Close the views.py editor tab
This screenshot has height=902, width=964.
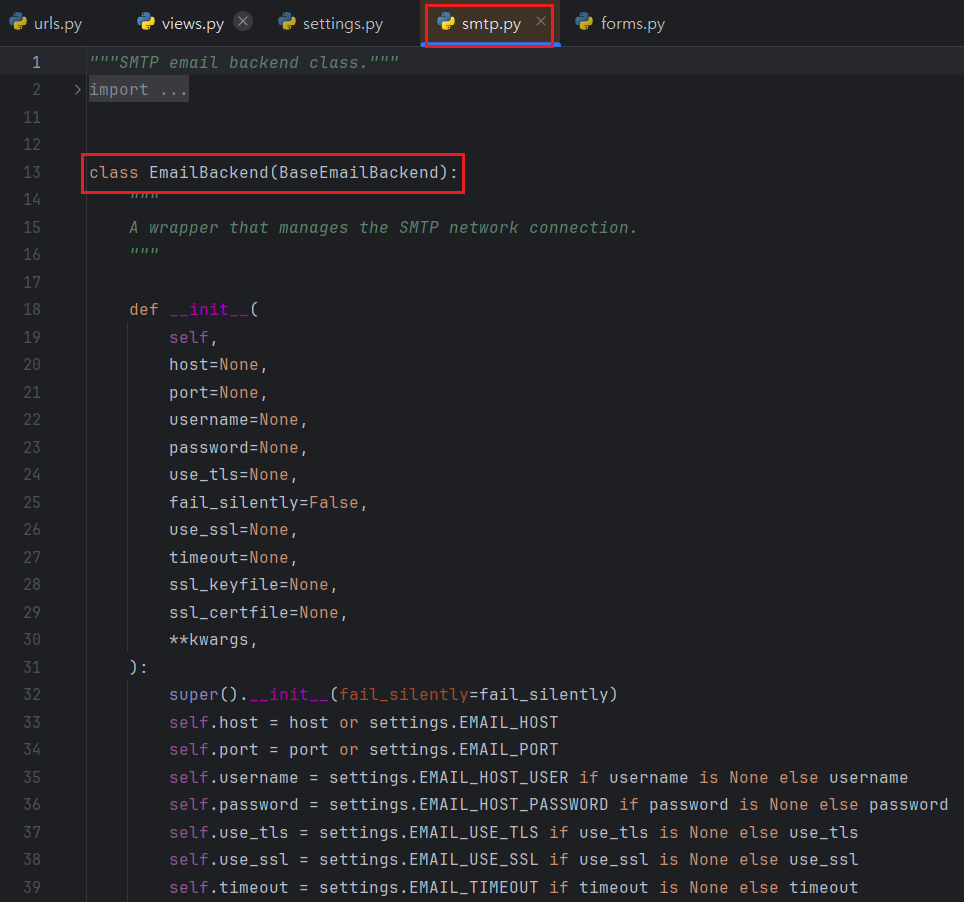tap(243, 22)
